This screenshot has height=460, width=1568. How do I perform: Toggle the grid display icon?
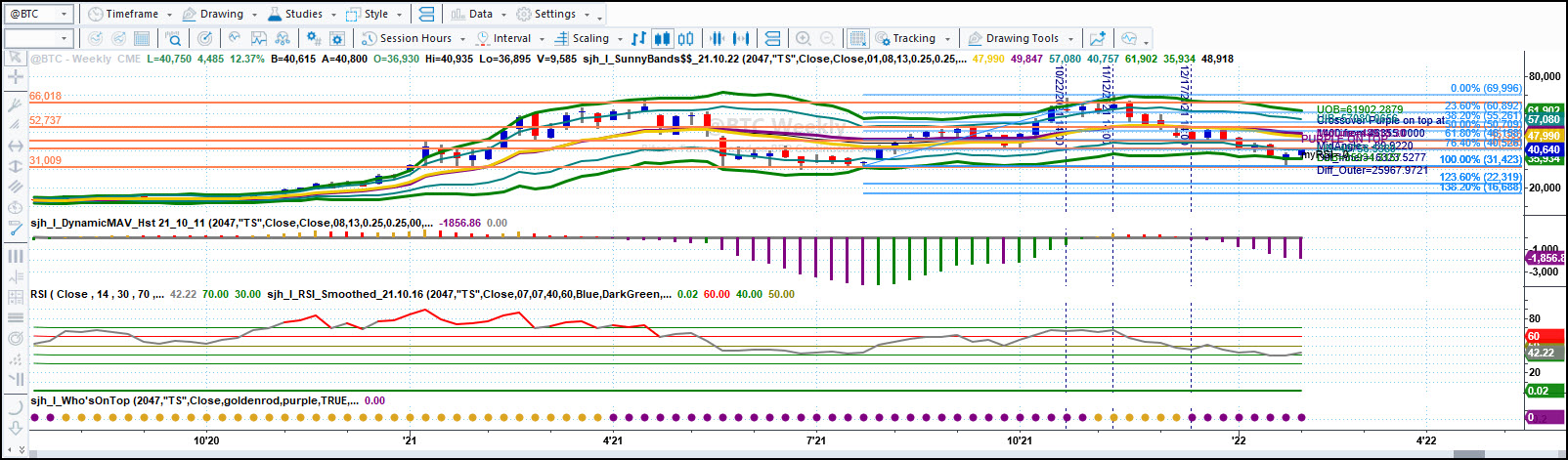pos(857,38)
